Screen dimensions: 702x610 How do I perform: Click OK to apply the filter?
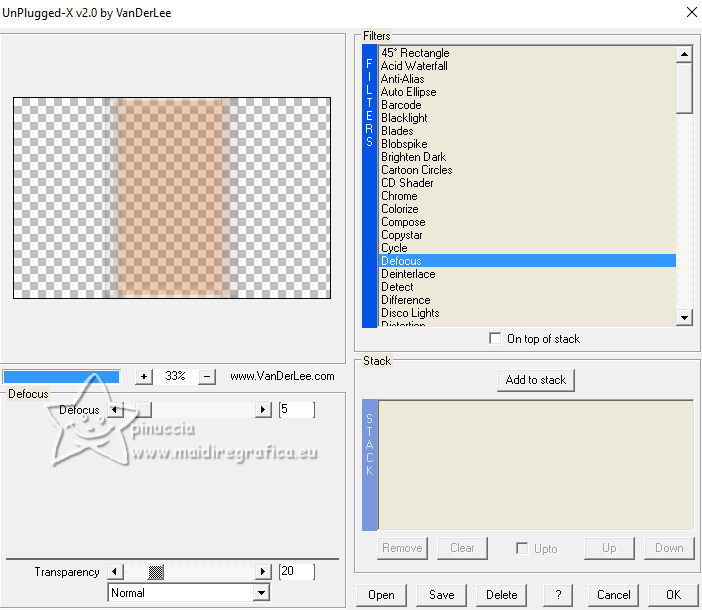click(673, 595)
